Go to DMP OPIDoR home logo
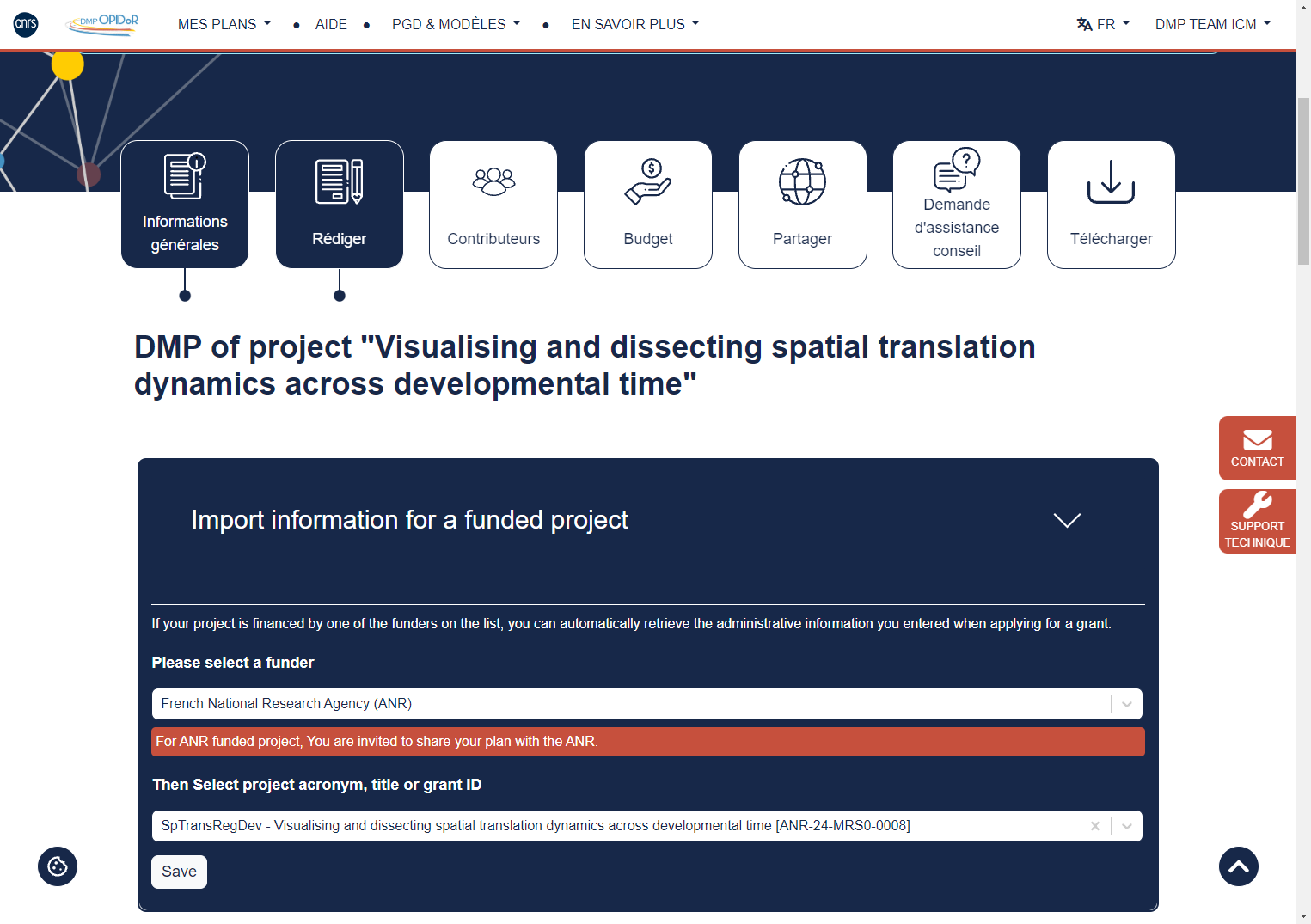Image resolution: width=1311 pixels, height=924 pixels. (x=102, y=24)
